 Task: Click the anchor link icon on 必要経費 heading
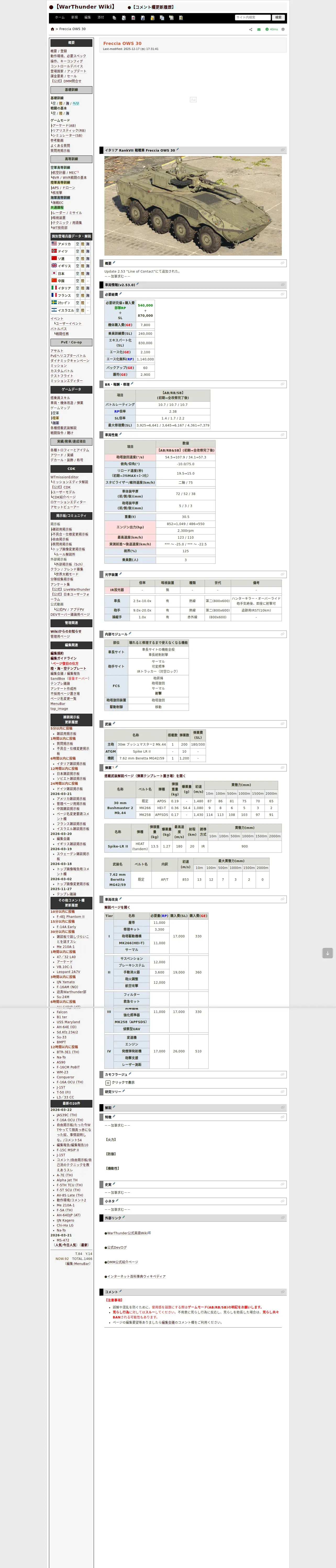click(282, 295)
